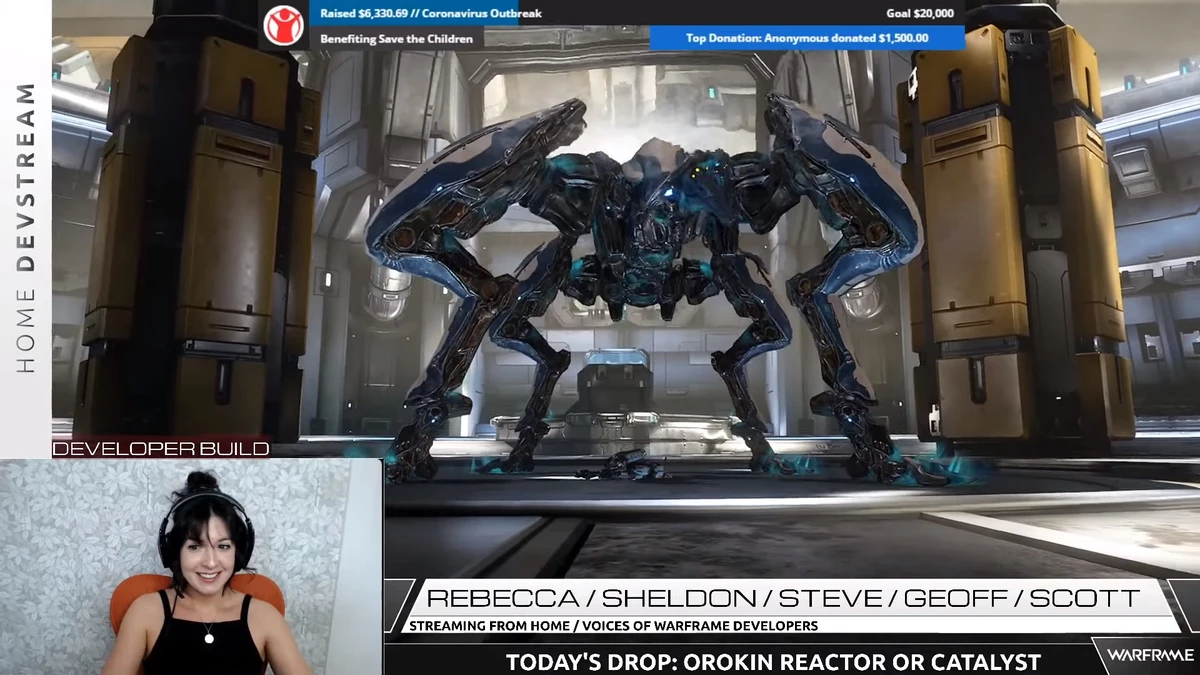Click the "Top Donation: Anonymous donated $1,500.00" banner
Image resolution: width=1200 pixels, height=675 pixels.
coord(807,38)
